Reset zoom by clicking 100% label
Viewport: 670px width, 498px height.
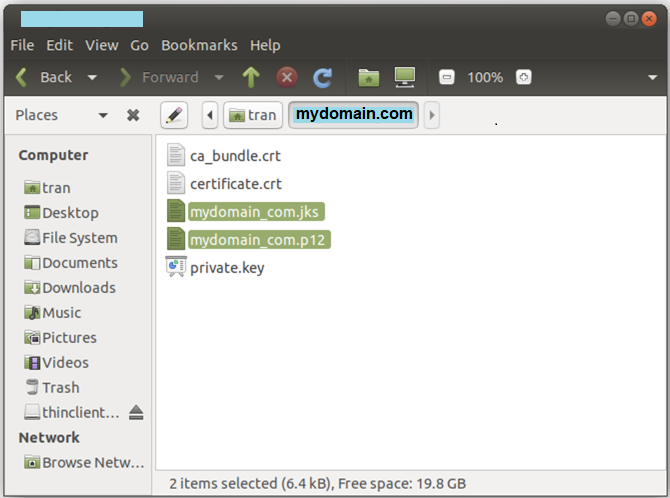pyautogui.click(x=485, y=77)
